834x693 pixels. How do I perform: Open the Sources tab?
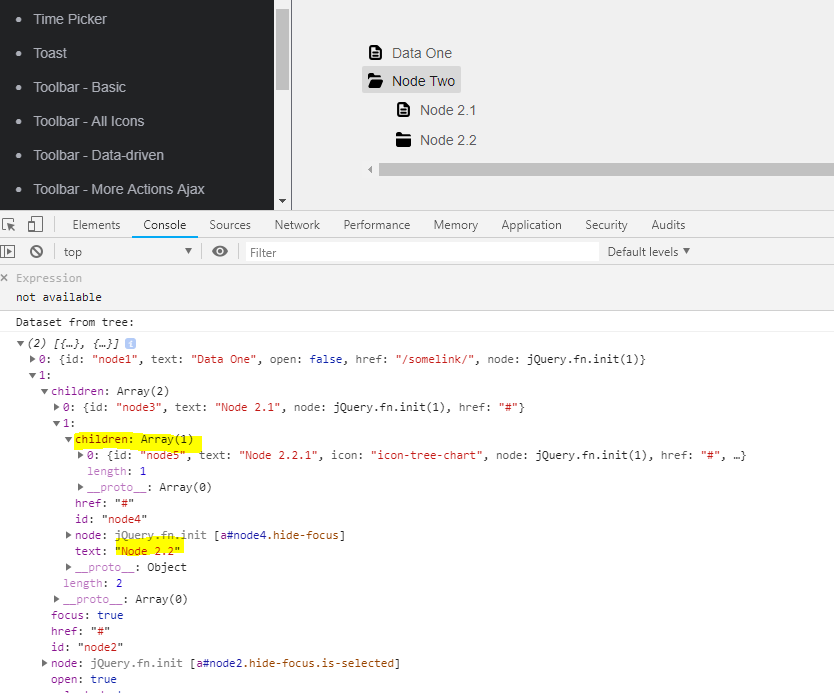230,225
